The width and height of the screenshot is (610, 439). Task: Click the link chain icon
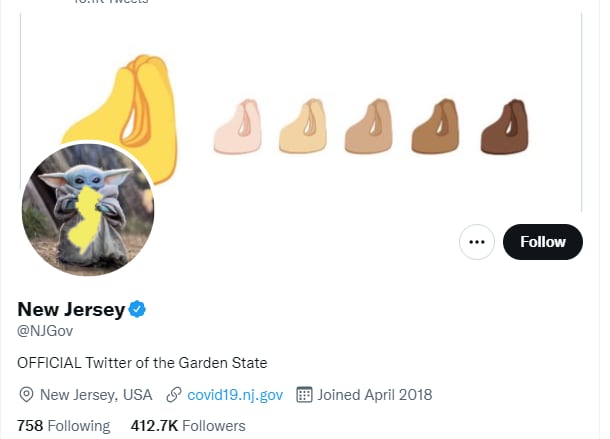pos(174,395)
